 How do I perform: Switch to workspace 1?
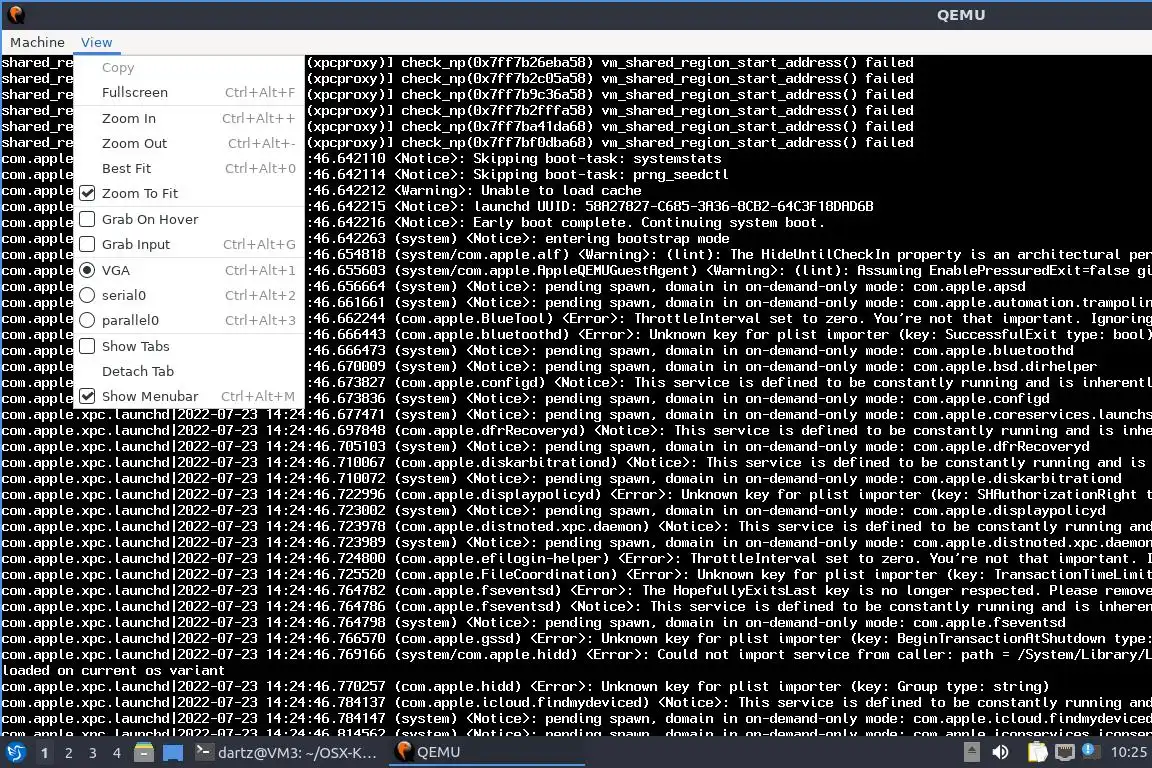coord(44,753)
